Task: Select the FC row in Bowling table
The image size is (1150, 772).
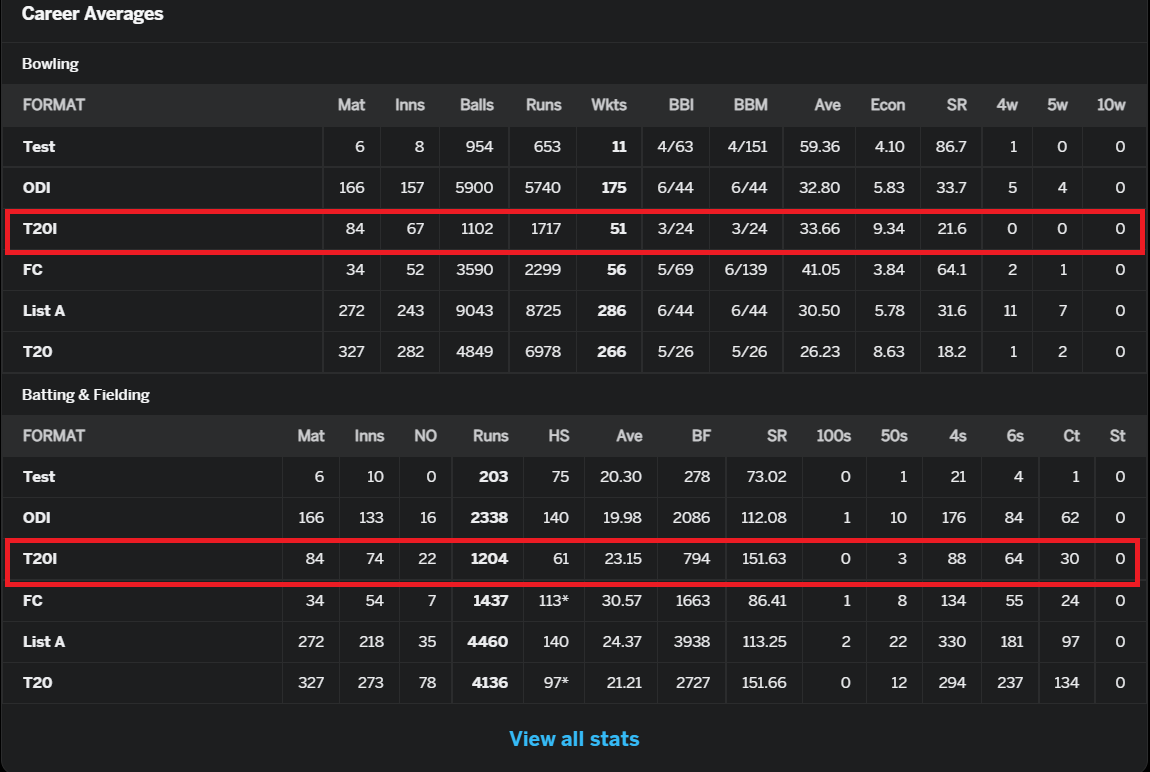Action: 574,270
